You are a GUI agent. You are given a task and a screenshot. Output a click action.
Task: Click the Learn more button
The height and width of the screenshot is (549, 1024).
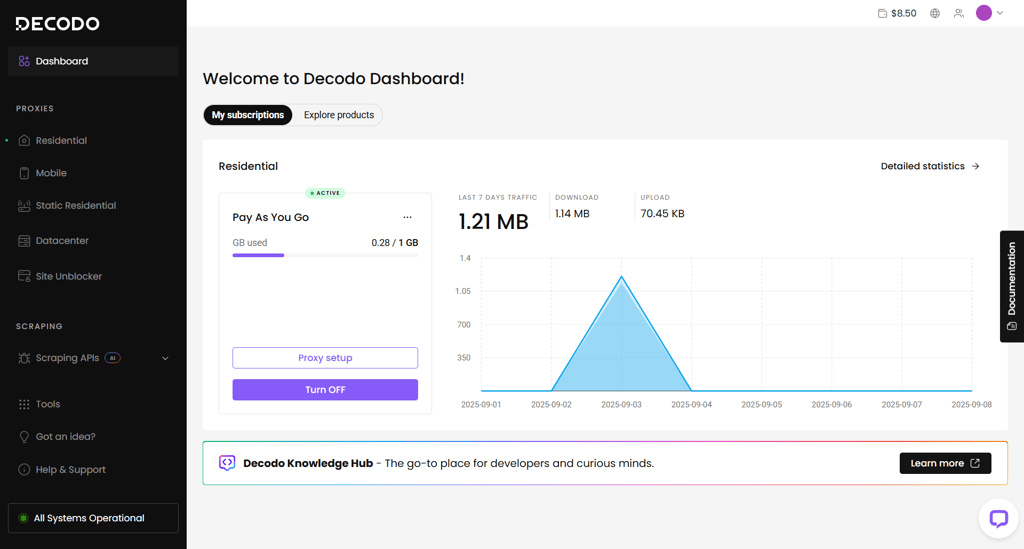click(x=945, y=463)
